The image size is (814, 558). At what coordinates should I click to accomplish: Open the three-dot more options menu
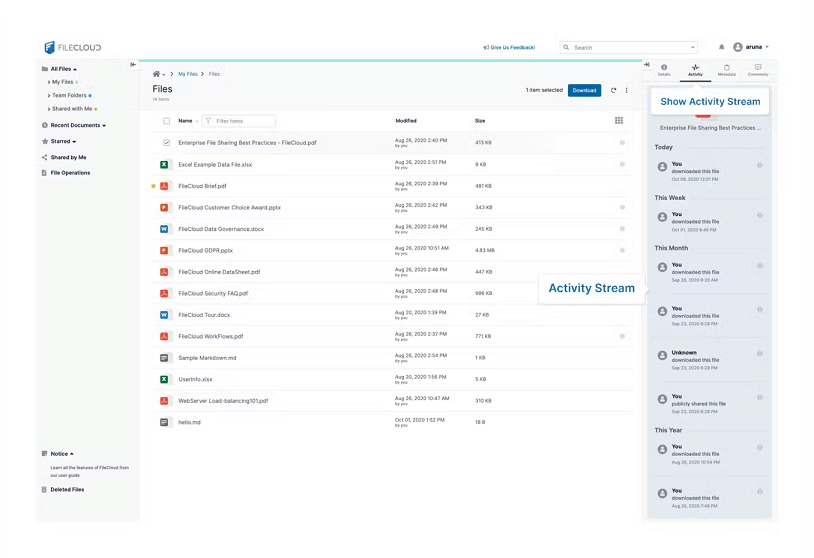pos(627,90)
